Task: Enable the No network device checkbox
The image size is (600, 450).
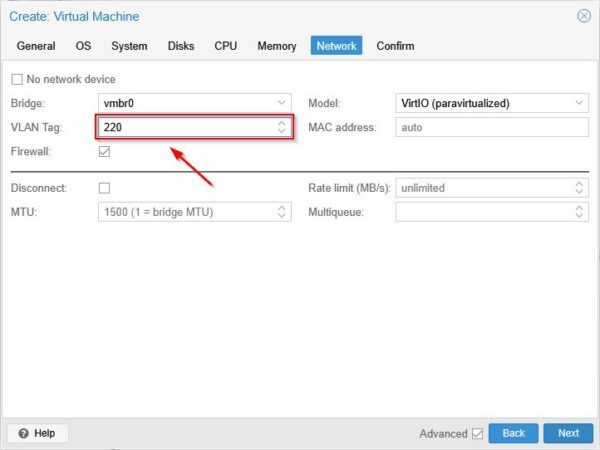Action: pyautogui.click(x=17, y=80)
